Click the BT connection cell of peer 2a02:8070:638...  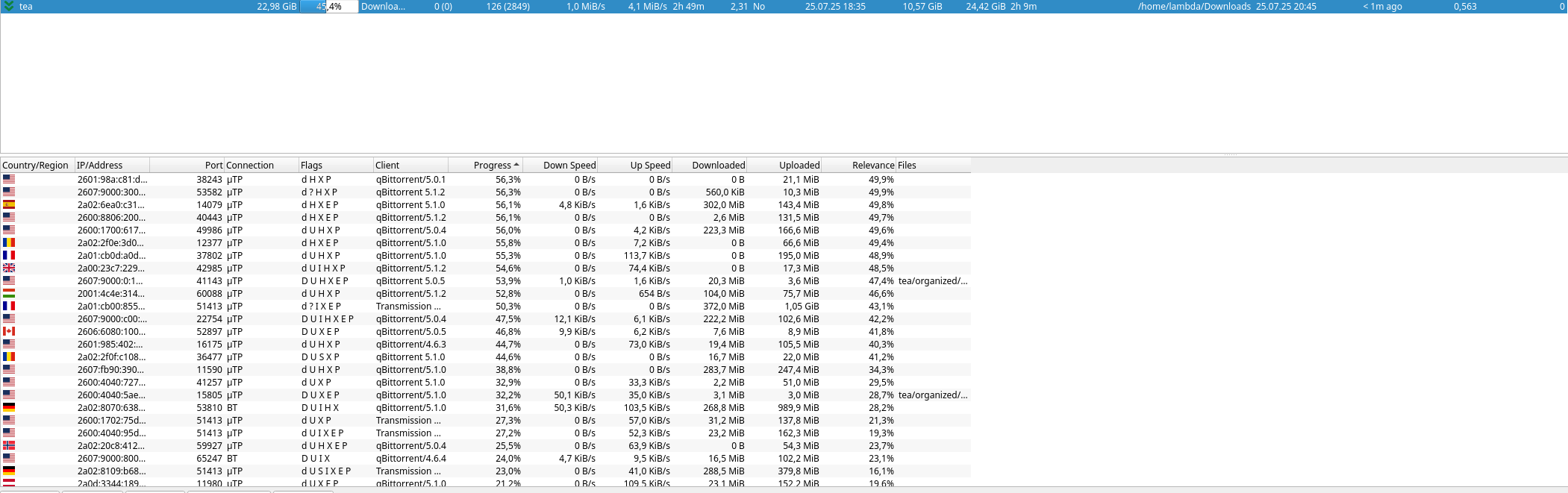(x=232, y=407)
